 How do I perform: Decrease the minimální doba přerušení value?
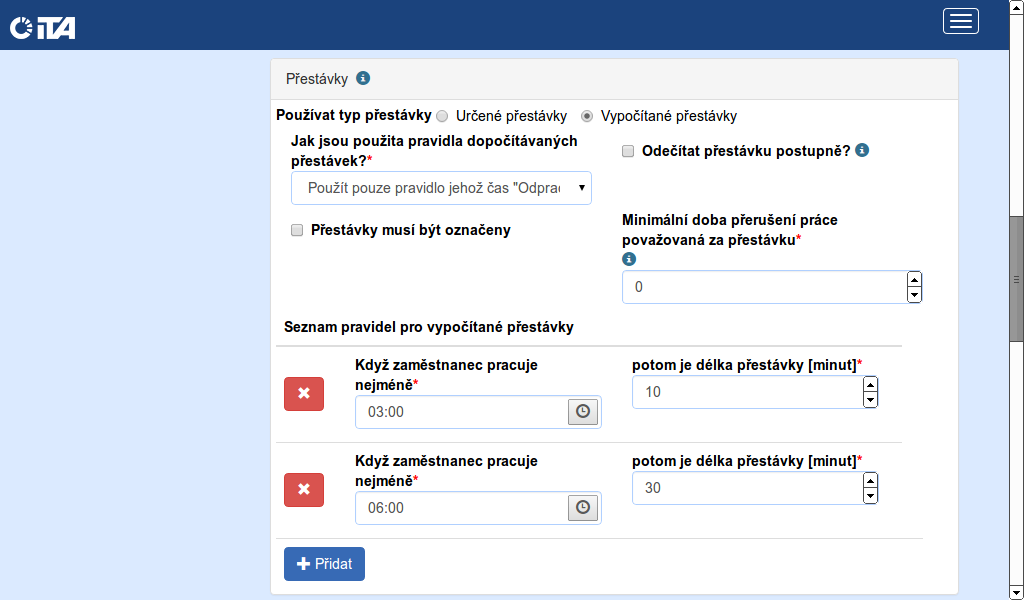click(914, 295)
